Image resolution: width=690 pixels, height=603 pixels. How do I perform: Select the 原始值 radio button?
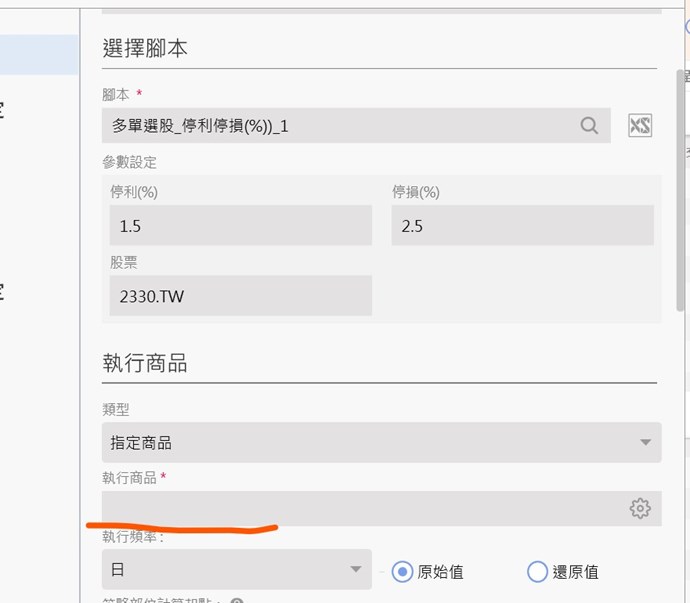402,572
